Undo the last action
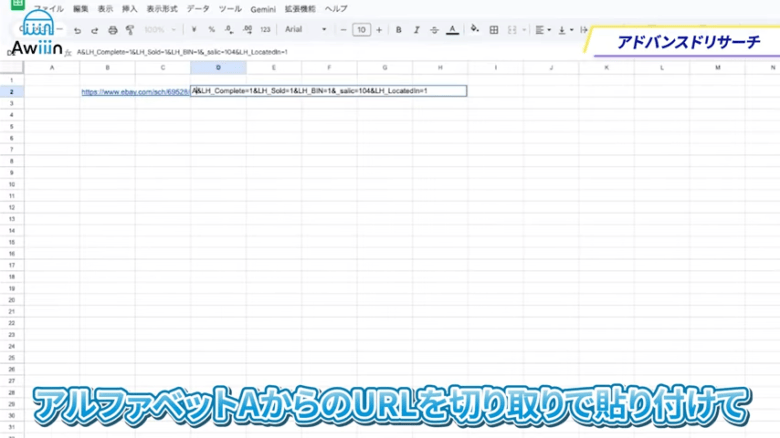The width and height of the screenshot is (780, 438). (x=77, y=30)
